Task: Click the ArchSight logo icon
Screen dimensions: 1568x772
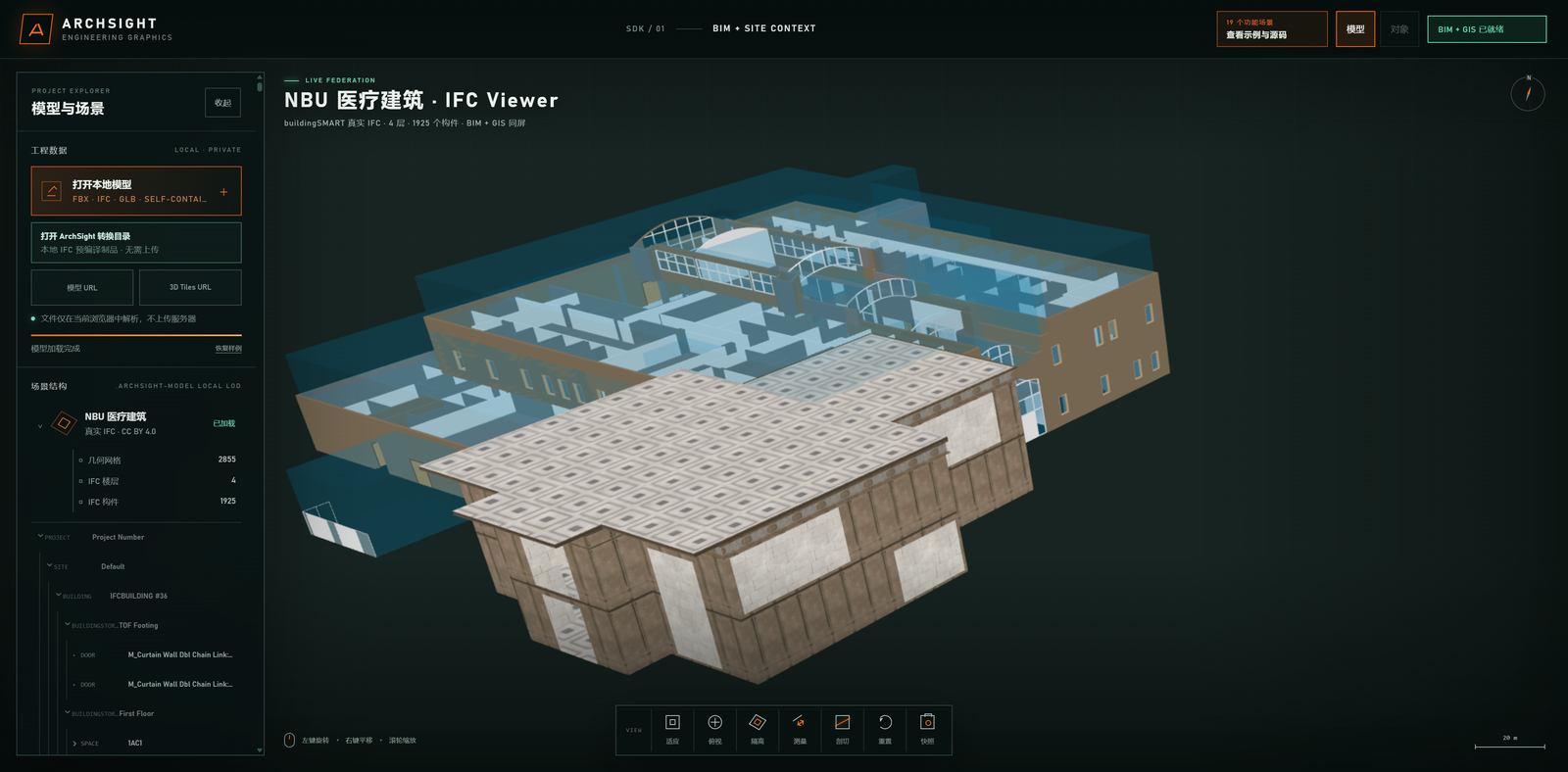Action: (x=36, y=29)
